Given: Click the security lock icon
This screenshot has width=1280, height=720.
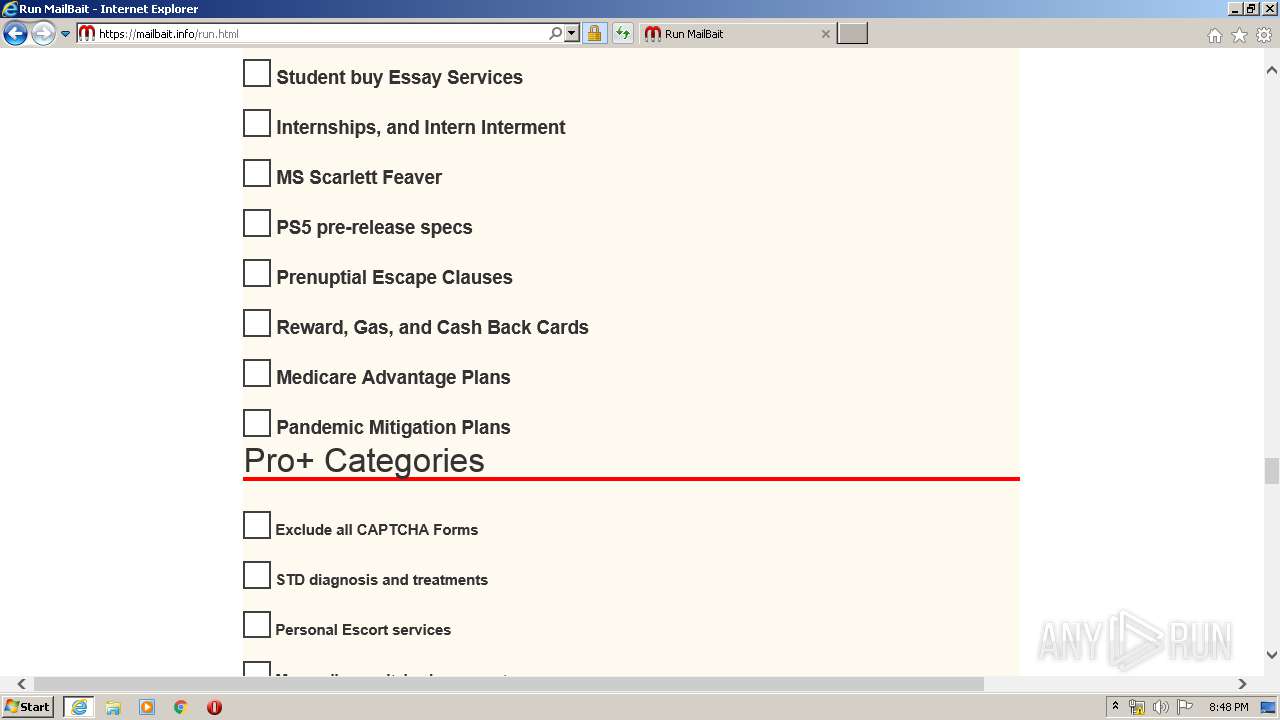Looking at the screenshot, I should click(x=594, y=34).
